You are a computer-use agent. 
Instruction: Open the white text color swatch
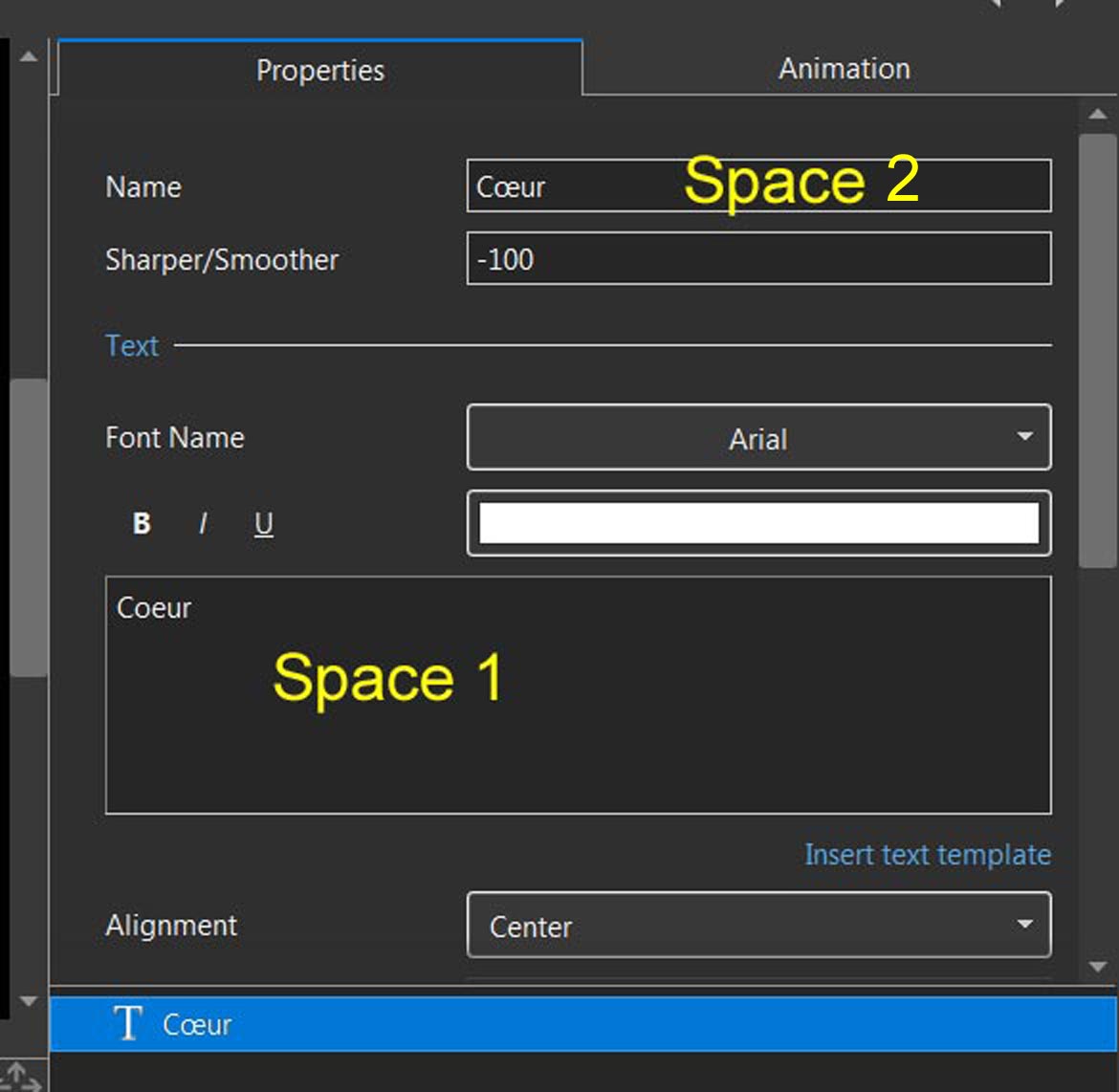tap(758, 522)
